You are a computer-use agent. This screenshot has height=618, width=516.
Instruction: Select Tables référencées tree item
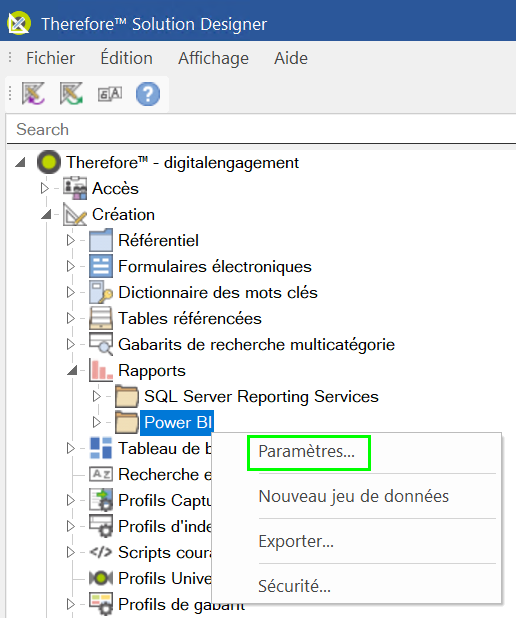[190, 318]
